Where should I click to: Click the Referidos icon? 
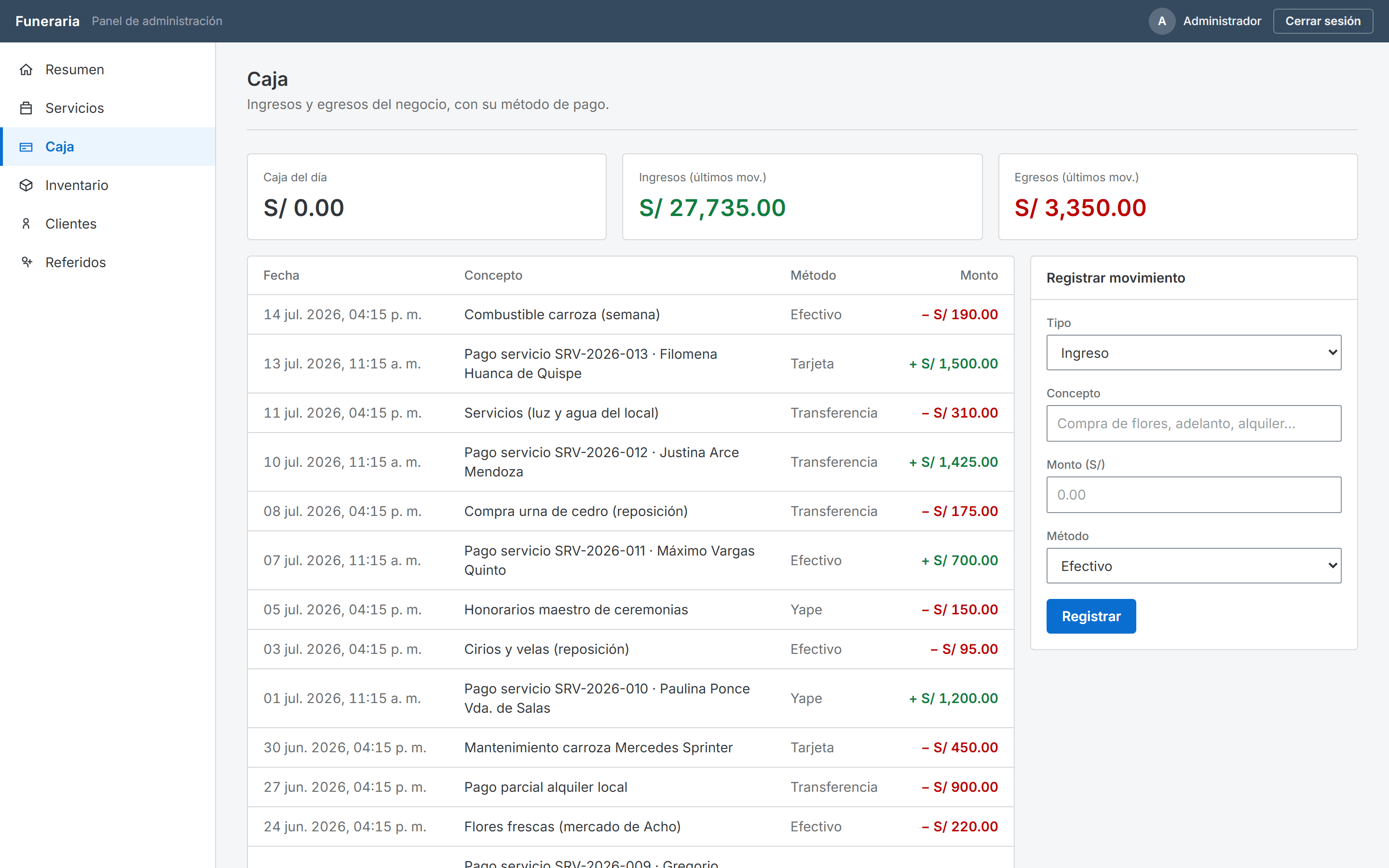[26, 262]
